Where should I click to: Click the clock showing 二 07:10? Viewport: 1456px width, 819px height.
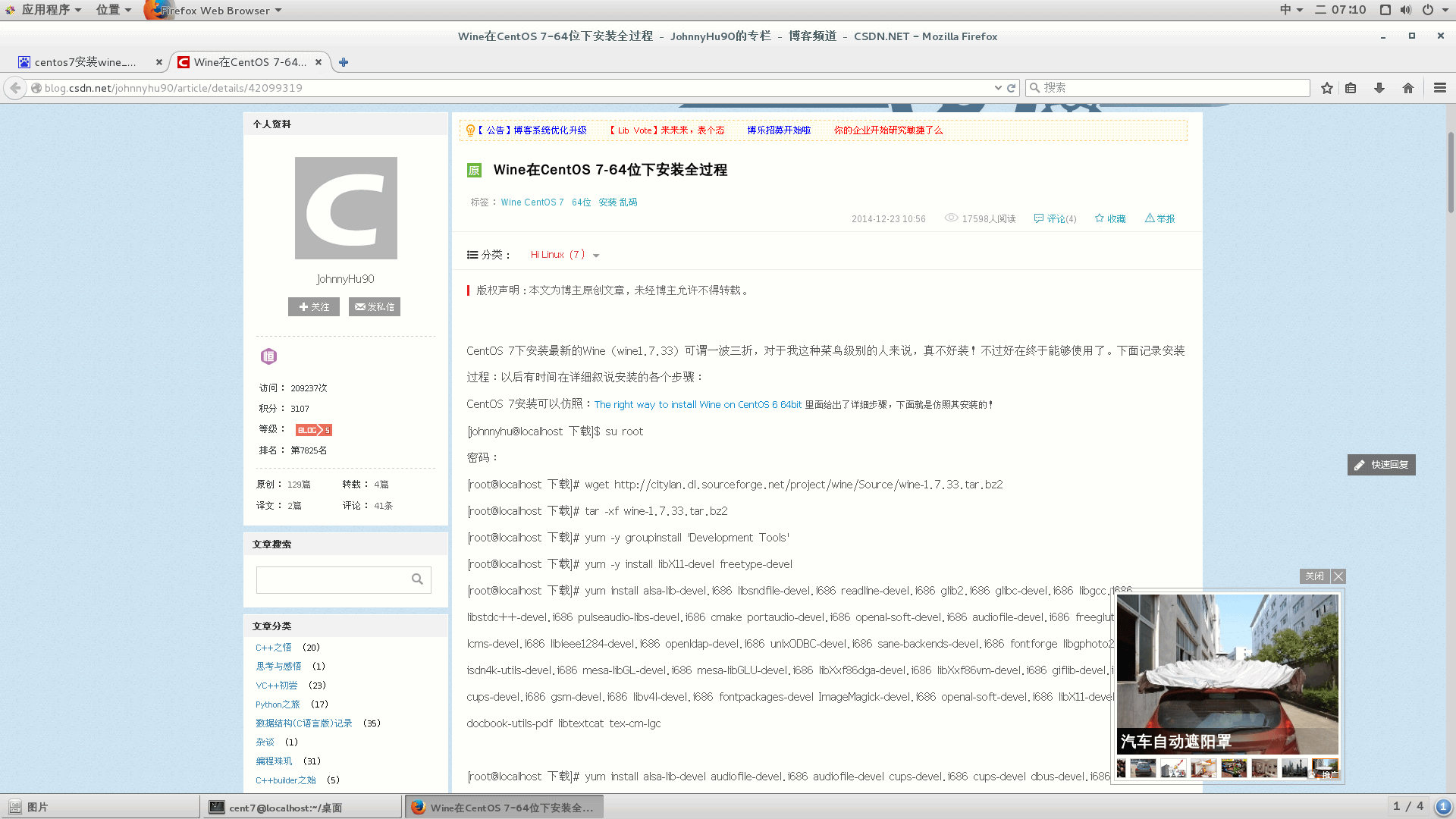tap(1341, 10)
